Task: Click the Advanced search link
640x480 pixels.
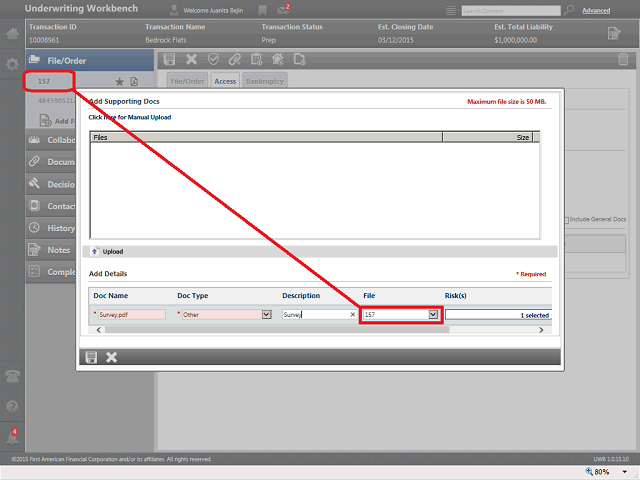Action: click(596, 11)
